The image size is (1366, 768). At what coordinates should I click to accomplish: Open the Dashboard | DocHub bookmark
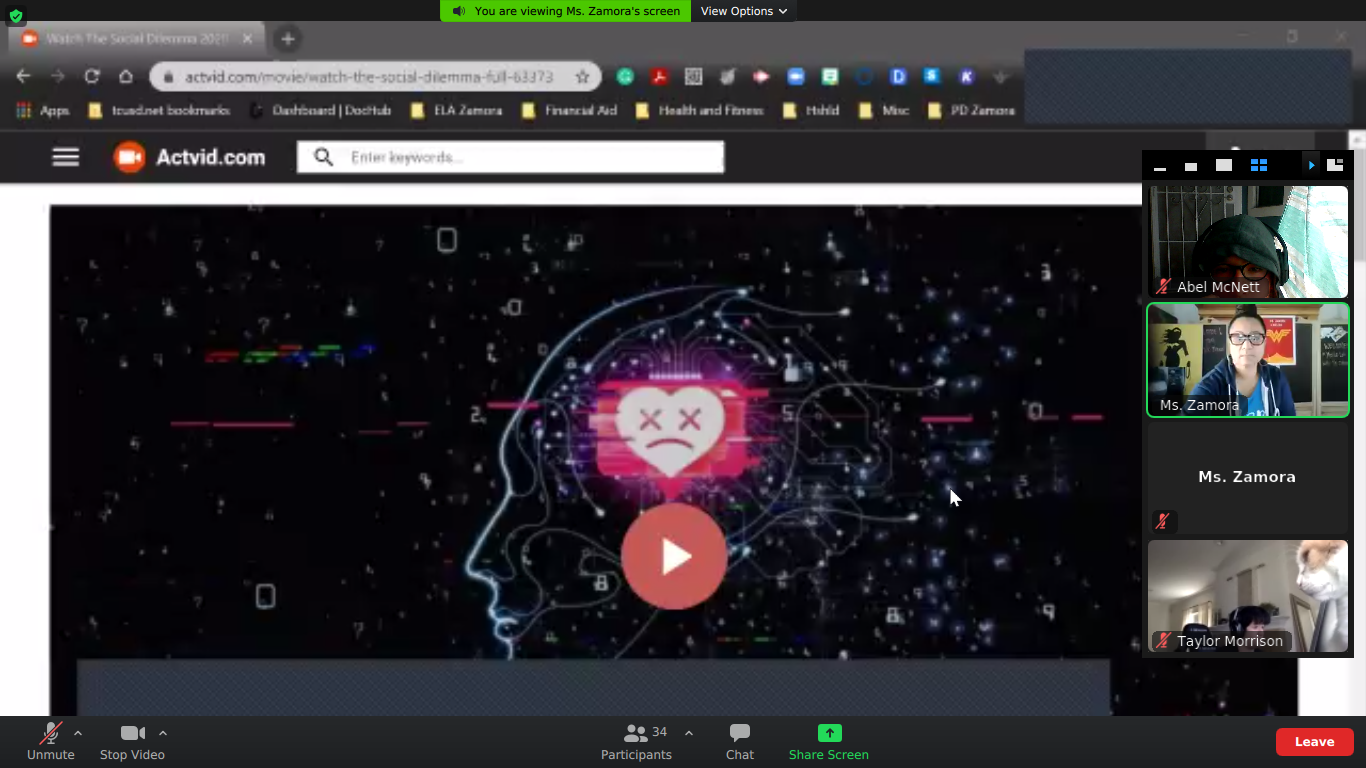[321, 111]
